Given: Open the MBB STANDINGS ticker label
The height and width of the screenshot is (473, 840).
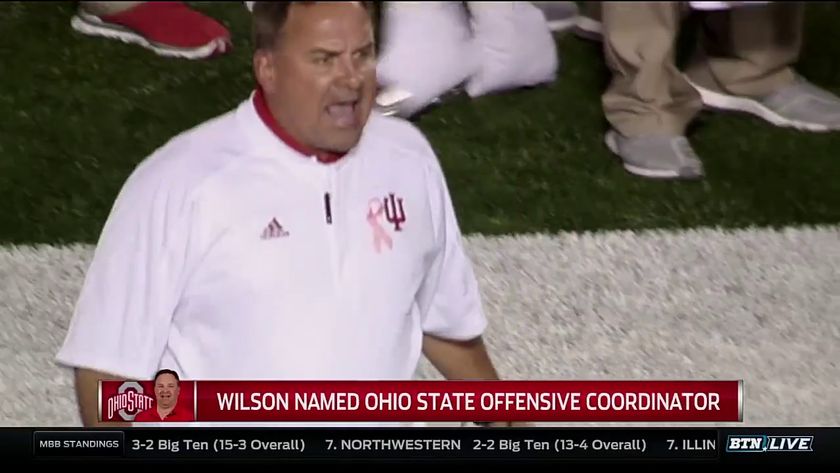Looking at the screenshot, I should point(79,444).
